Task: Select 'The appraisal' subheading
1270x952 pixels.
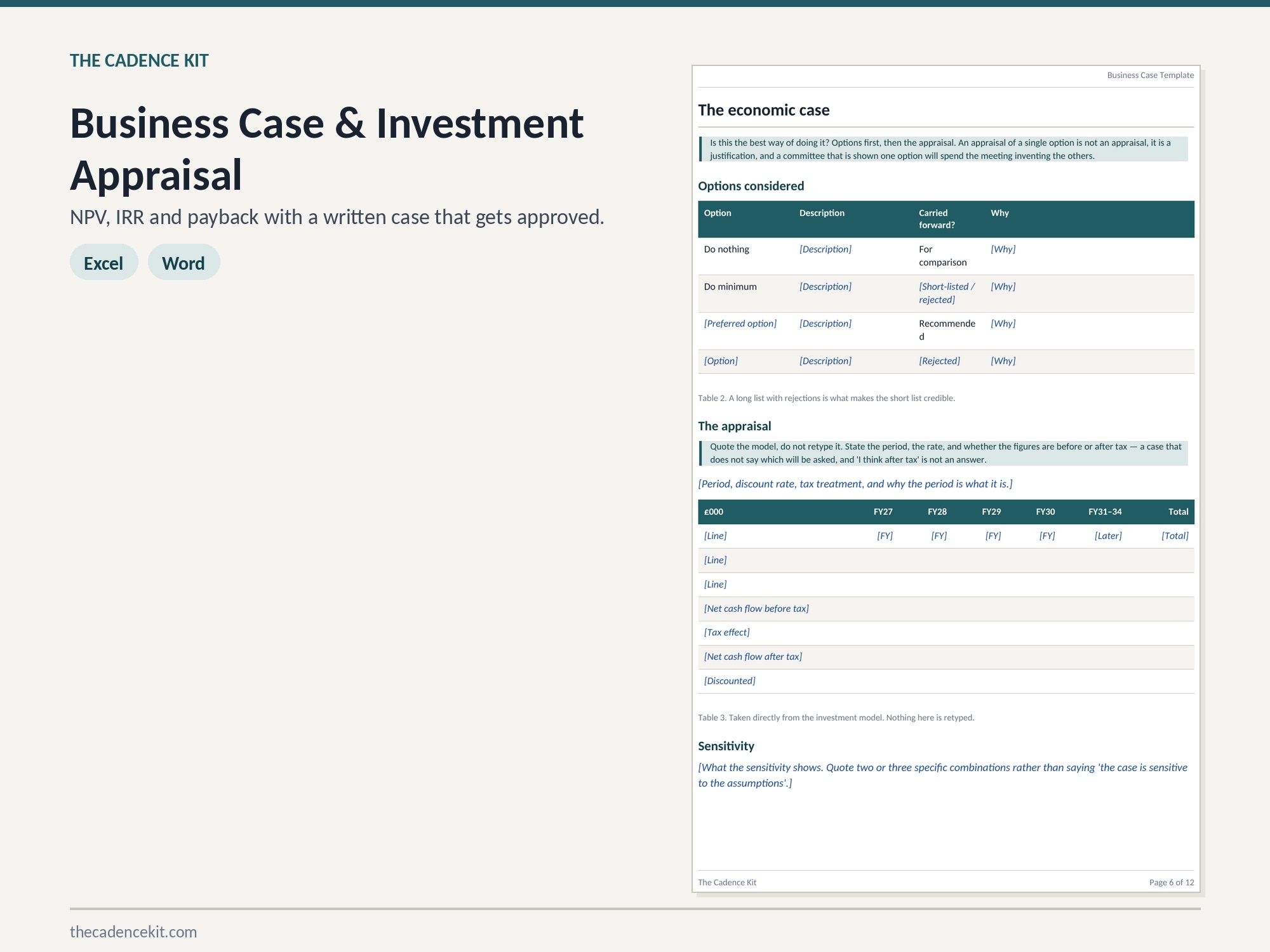Action: 735,426
